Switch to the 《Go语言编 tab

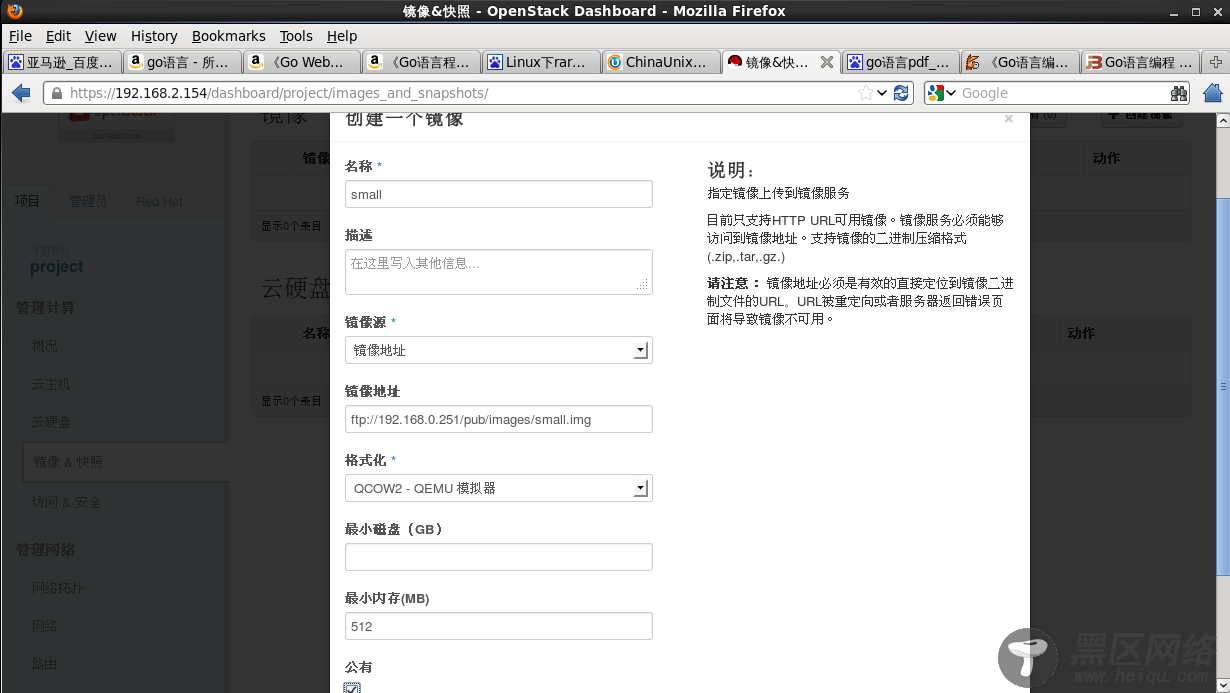(x=1021, y=62)
